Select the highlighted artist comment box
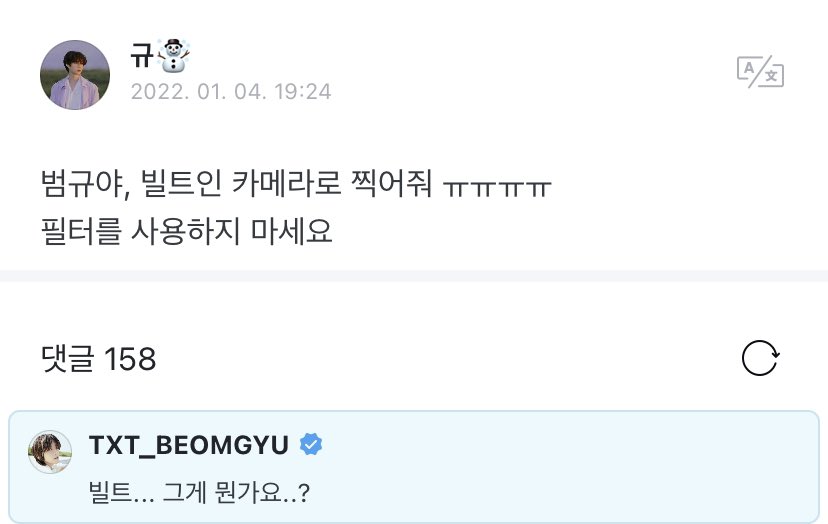This screenshot has height=524, width=828. pyautogui.click(x=414, y=467)
